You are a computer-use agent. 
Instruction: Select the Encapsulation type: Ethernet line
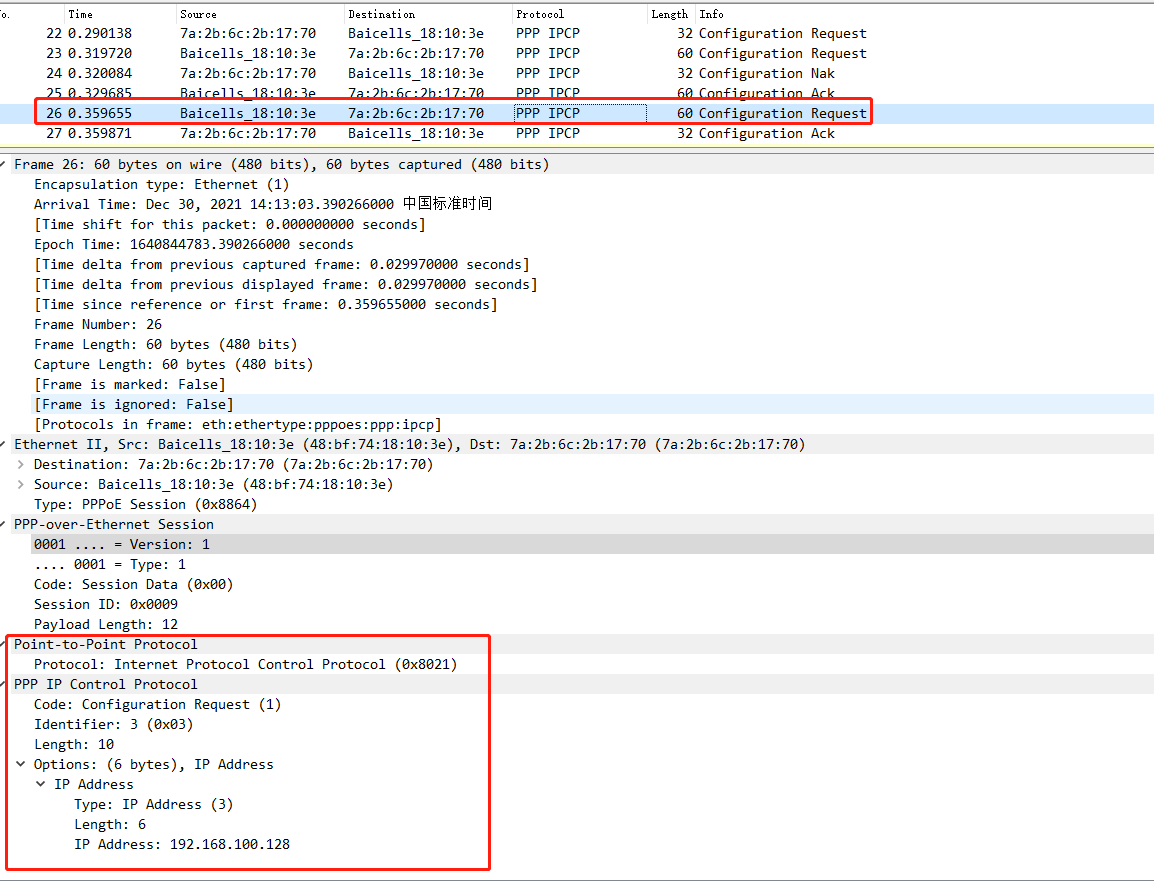(x=162, y=184)
